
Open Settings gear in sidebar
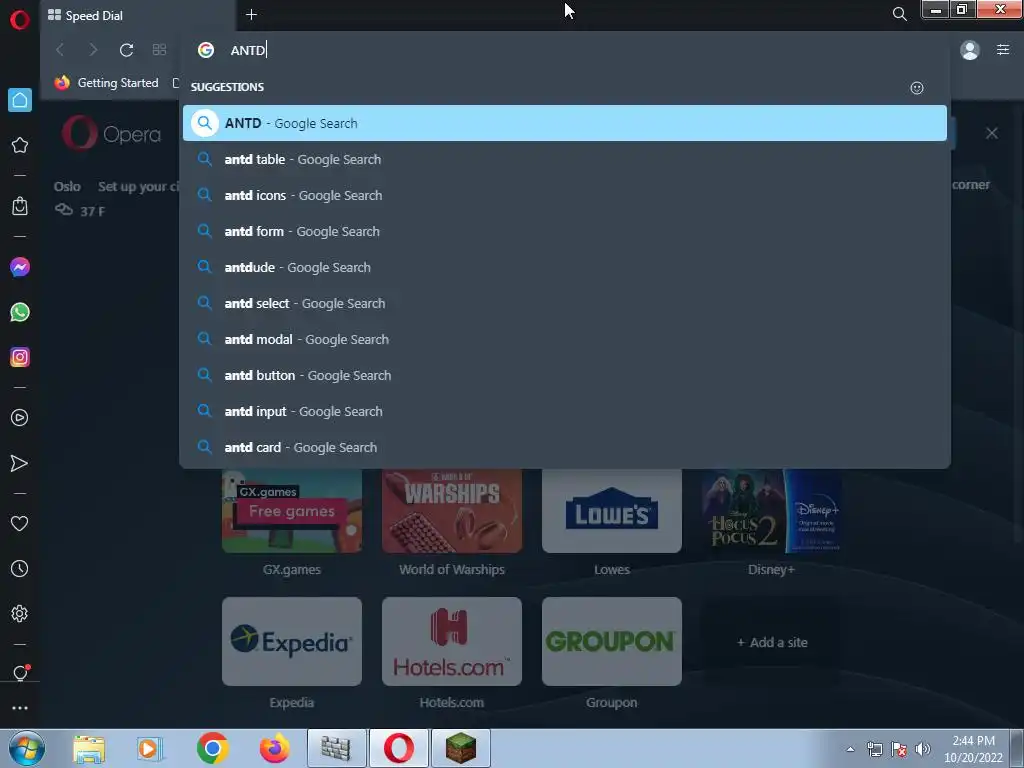point(20,614)
